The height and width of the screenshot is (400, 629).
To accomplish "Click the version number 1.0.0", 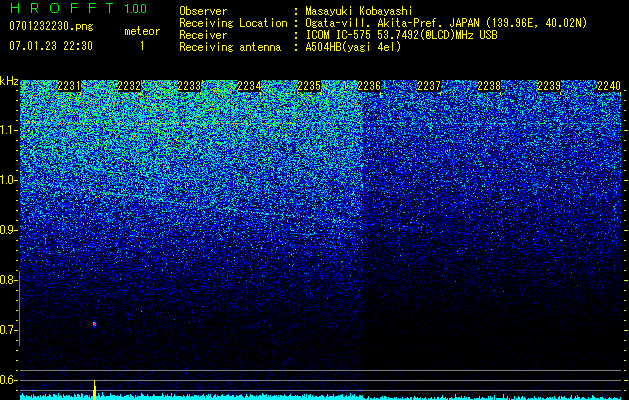I will click(136, 9).
